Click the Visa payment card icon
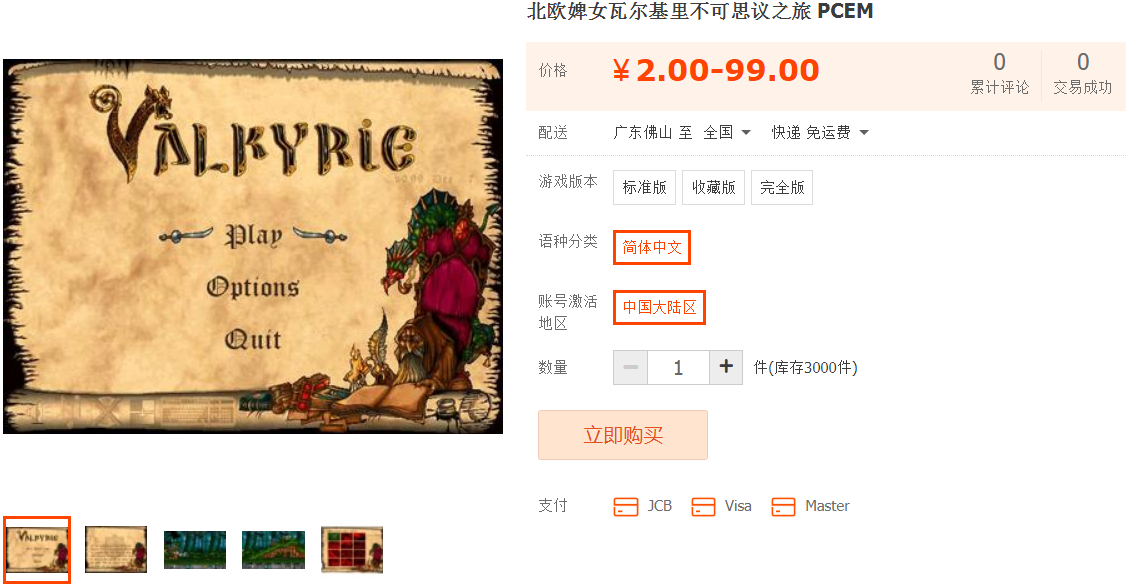Screen dimensions: 1130x588 pyautogui.click(x=703, y=507)
